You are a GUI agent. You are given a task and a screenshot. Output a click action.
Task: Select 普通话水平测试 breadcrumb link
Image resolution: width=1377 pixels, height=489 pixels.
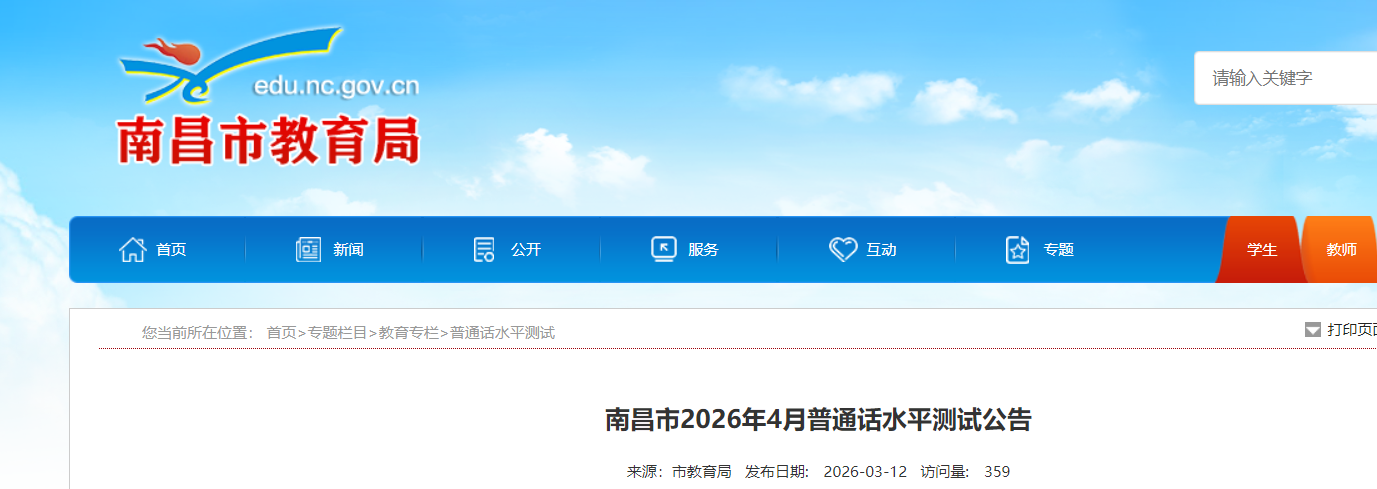tap(502, 333)
